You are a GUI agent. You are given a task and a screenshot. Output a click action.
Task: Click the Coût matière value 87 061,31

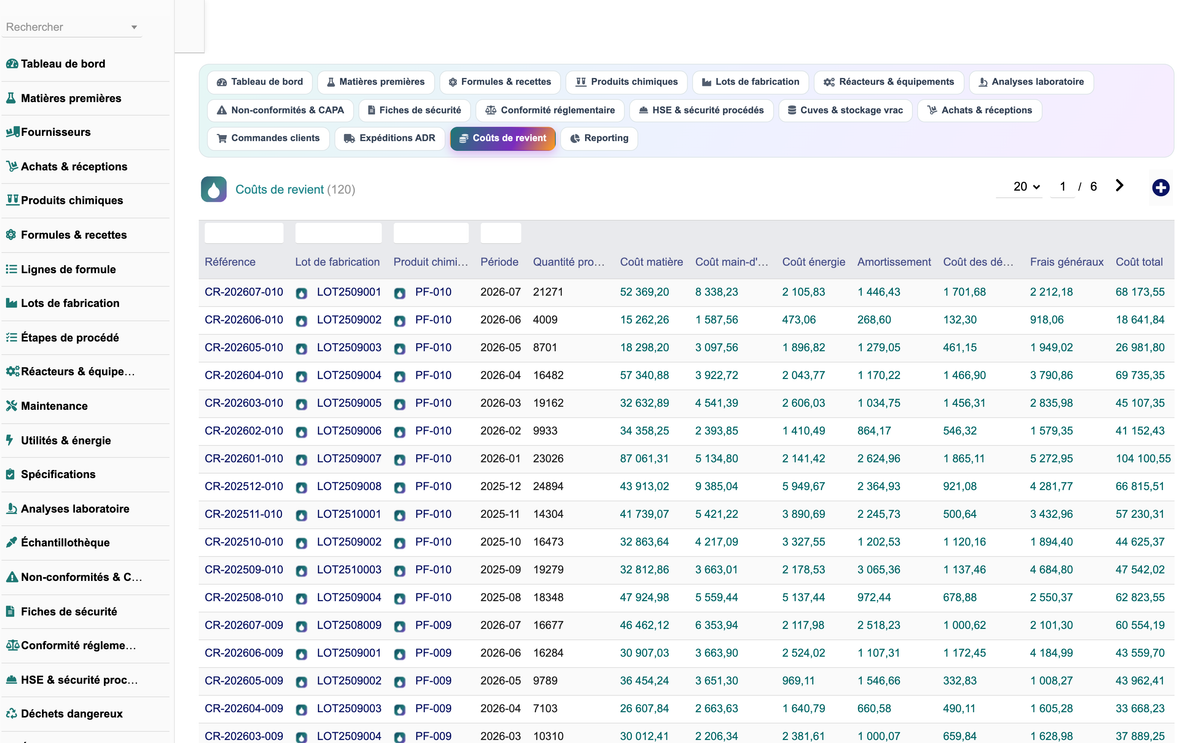pyautogui.click(x=645, y=459)
